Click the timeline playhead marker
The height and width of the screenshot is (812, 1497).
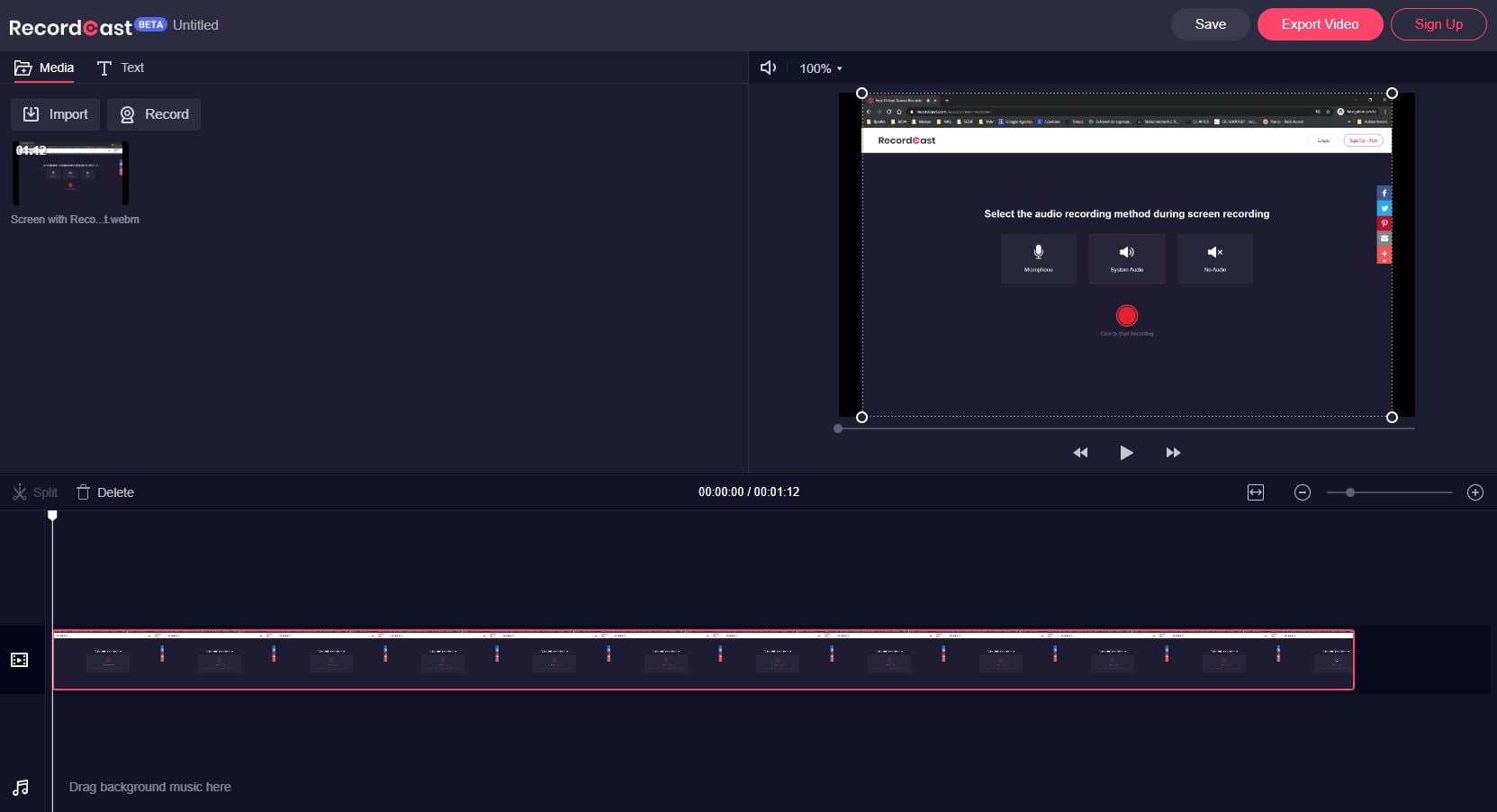pyautogui.click(x=52, y=515)
